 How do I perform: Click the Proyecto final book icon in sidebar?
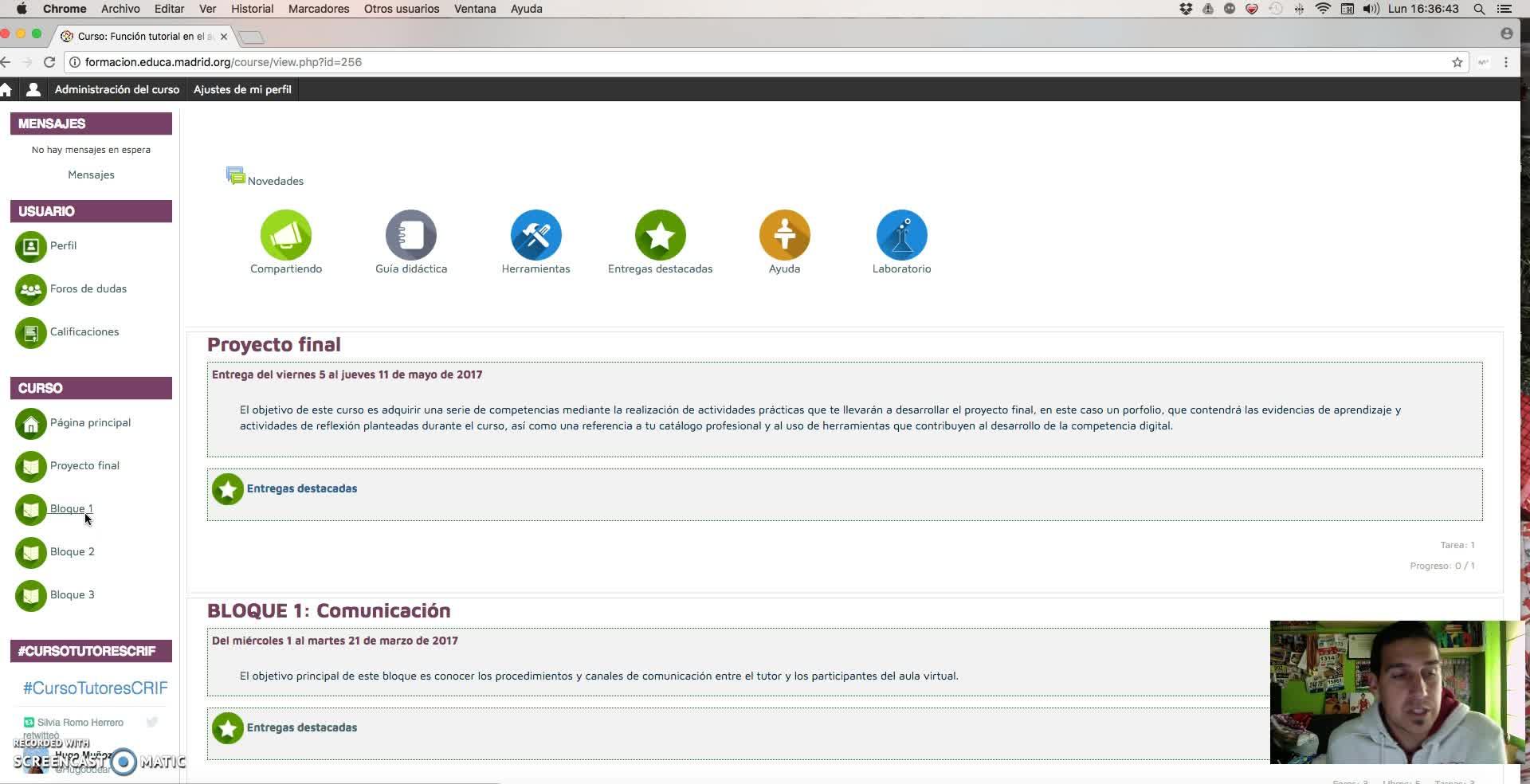pyautogui.click(x=31, y=467)
